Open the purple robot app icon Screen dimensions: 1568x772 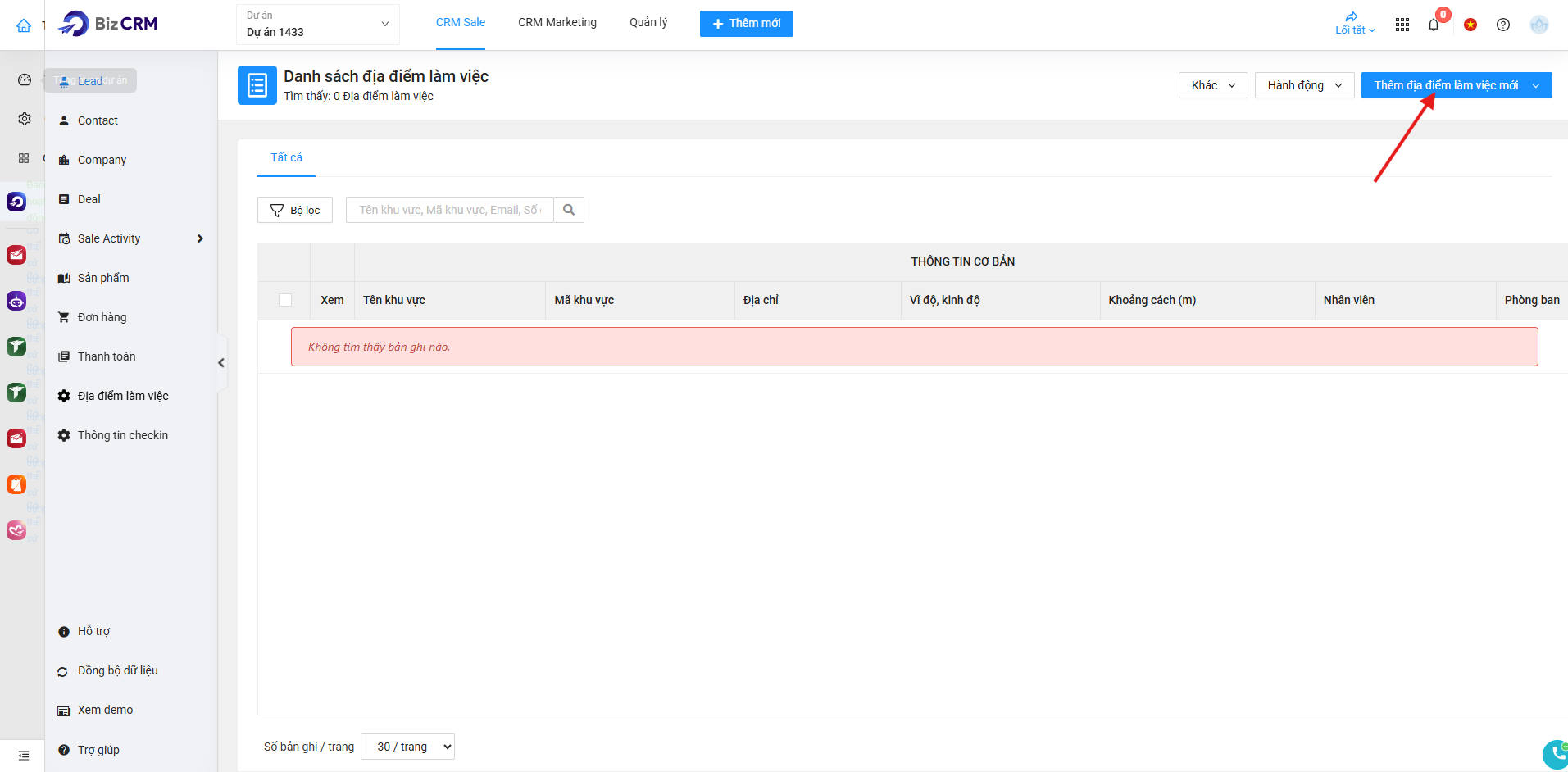(16, 301)
